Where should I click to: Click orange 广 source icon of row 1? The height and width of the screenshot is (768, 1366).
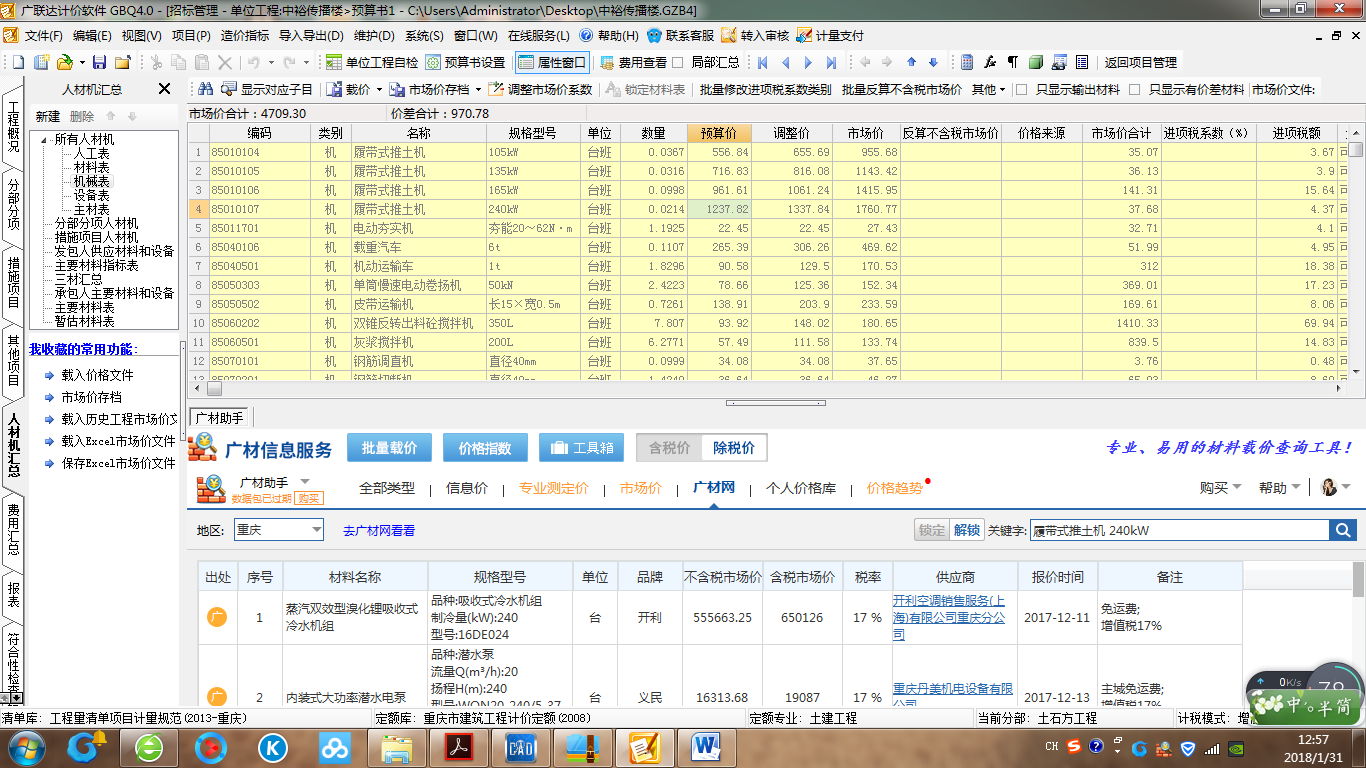point(217,617)
